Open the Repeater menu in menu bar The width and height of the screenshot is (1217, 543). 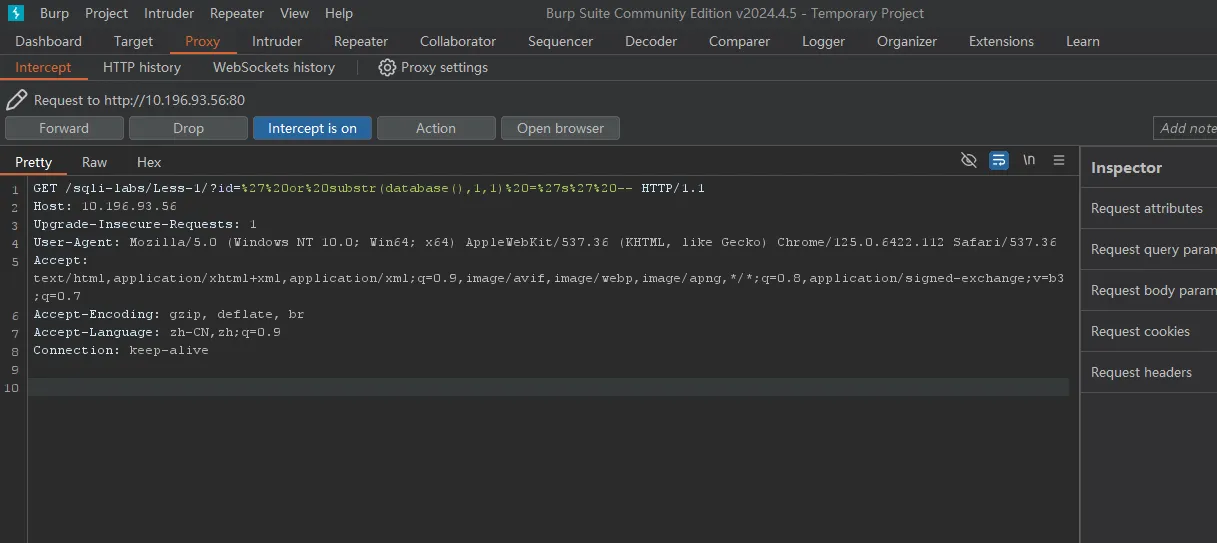[x=237, y=13]
